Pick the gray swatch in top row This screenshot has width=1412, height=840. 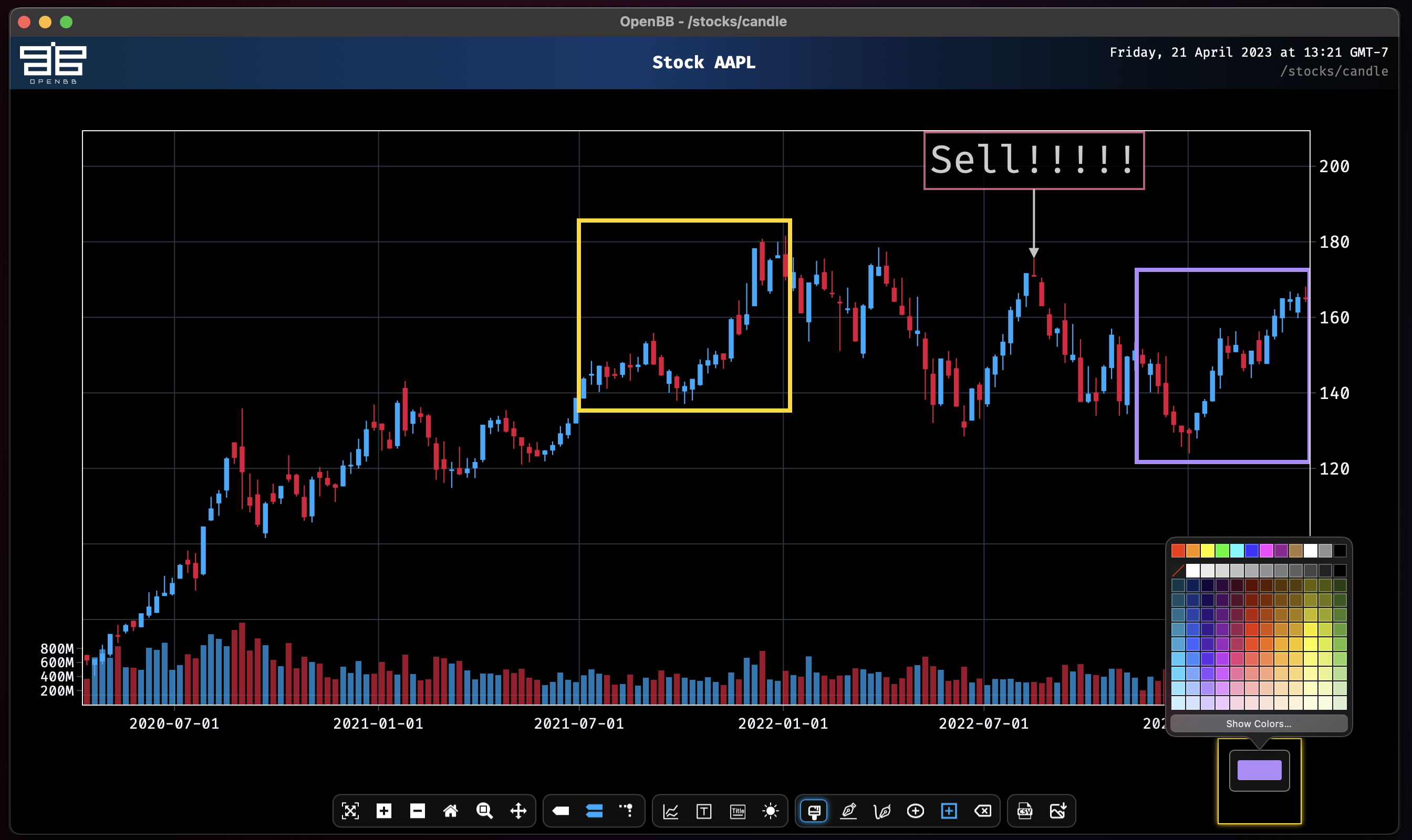(x=1325, y=551)
